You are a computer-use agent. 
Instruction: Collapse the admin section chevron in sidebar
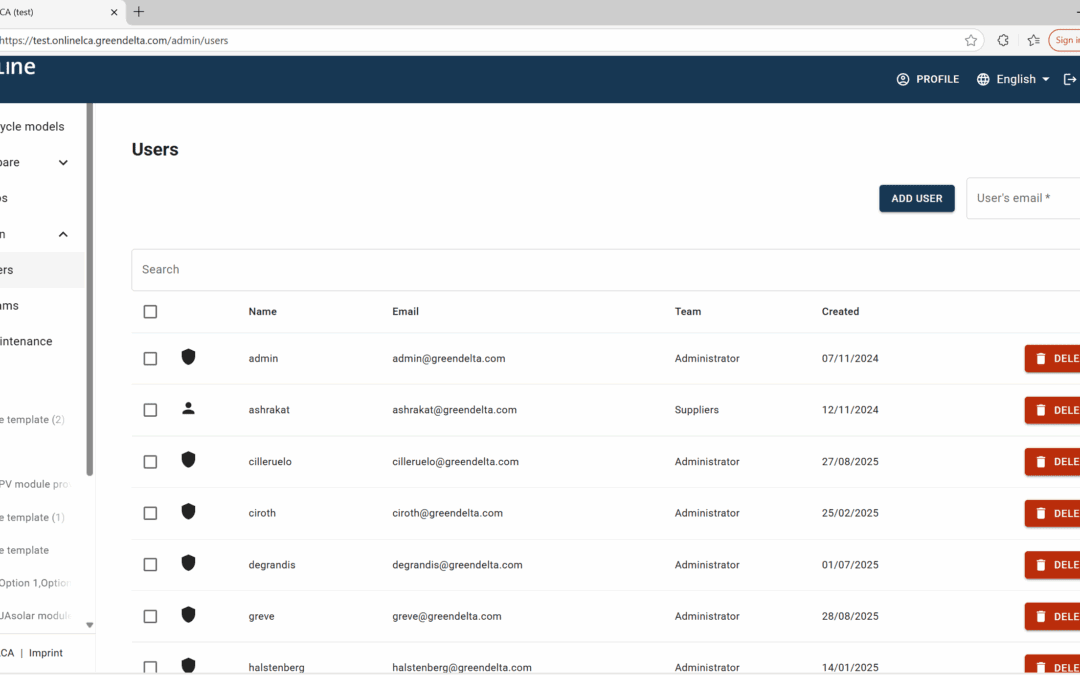(63, 234)
